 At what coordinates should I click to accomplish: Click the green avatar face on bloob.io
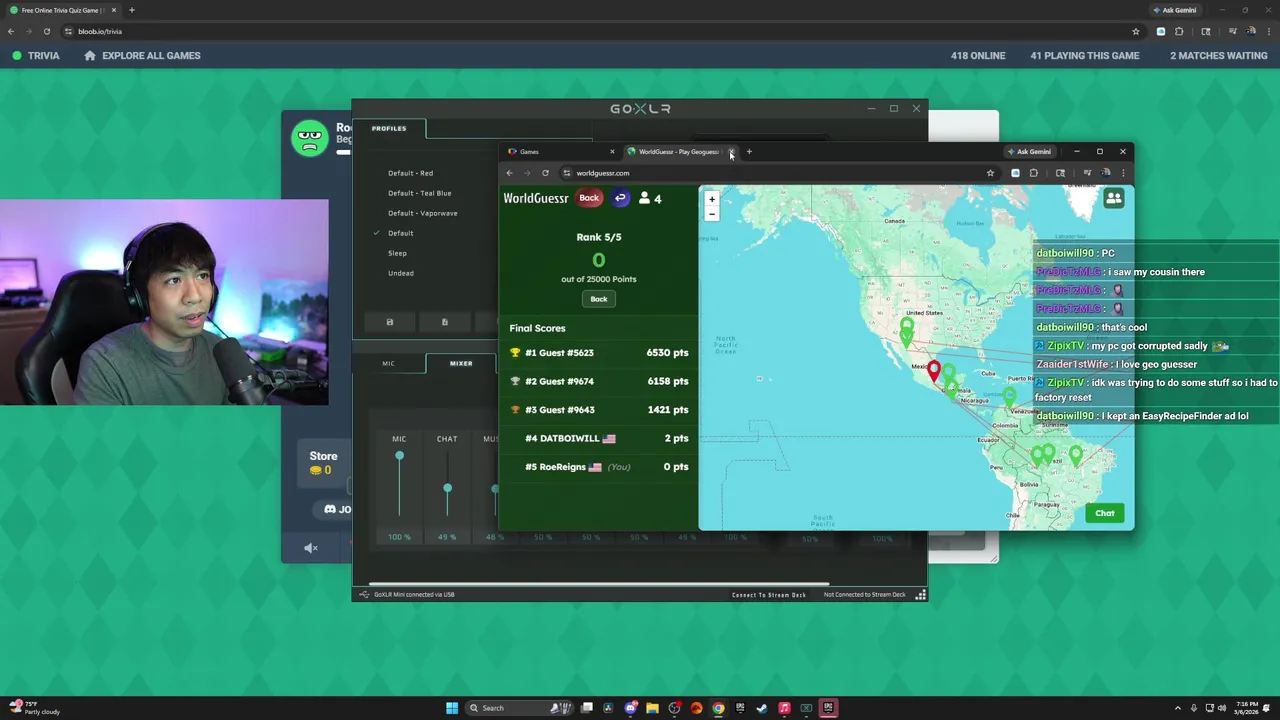310,138
